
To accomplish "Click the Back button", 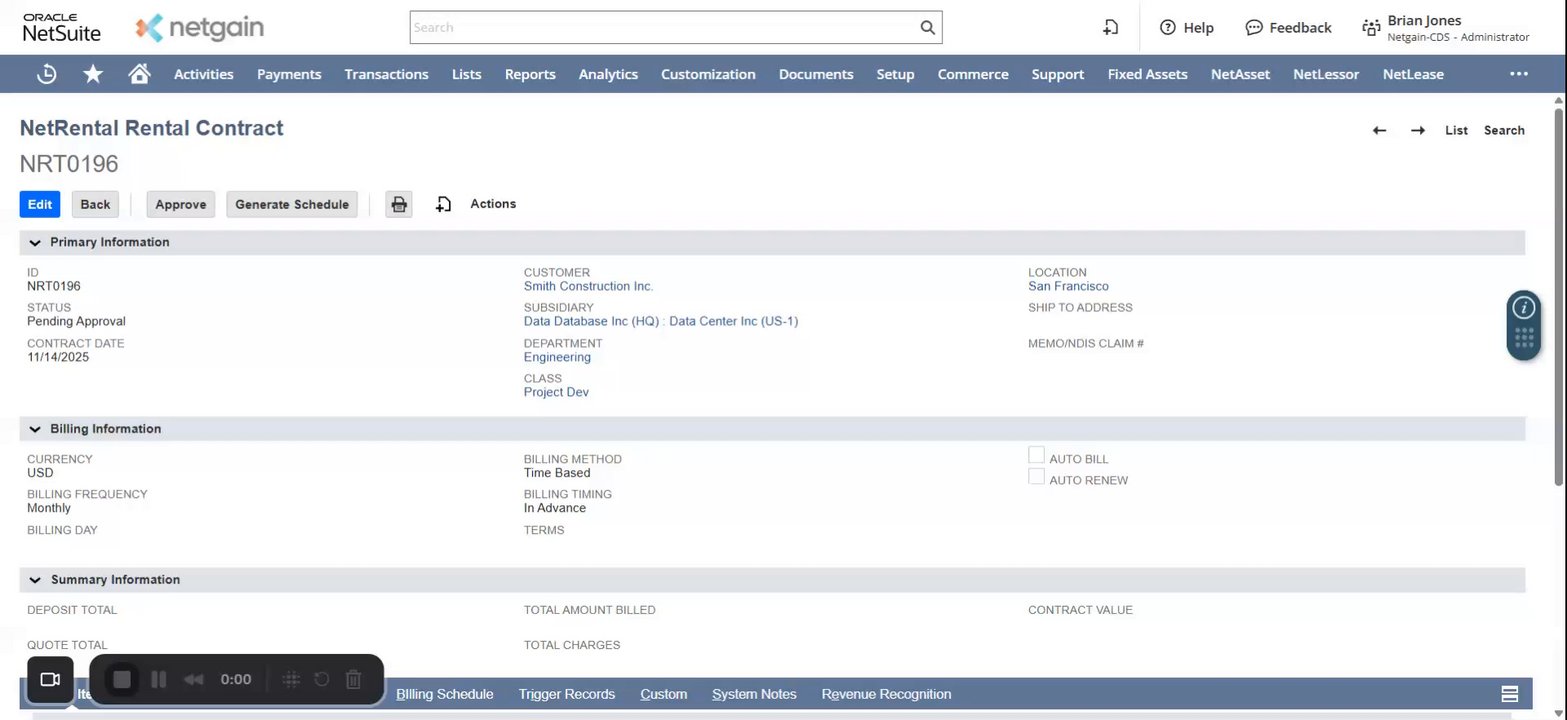I will [95, 204].
